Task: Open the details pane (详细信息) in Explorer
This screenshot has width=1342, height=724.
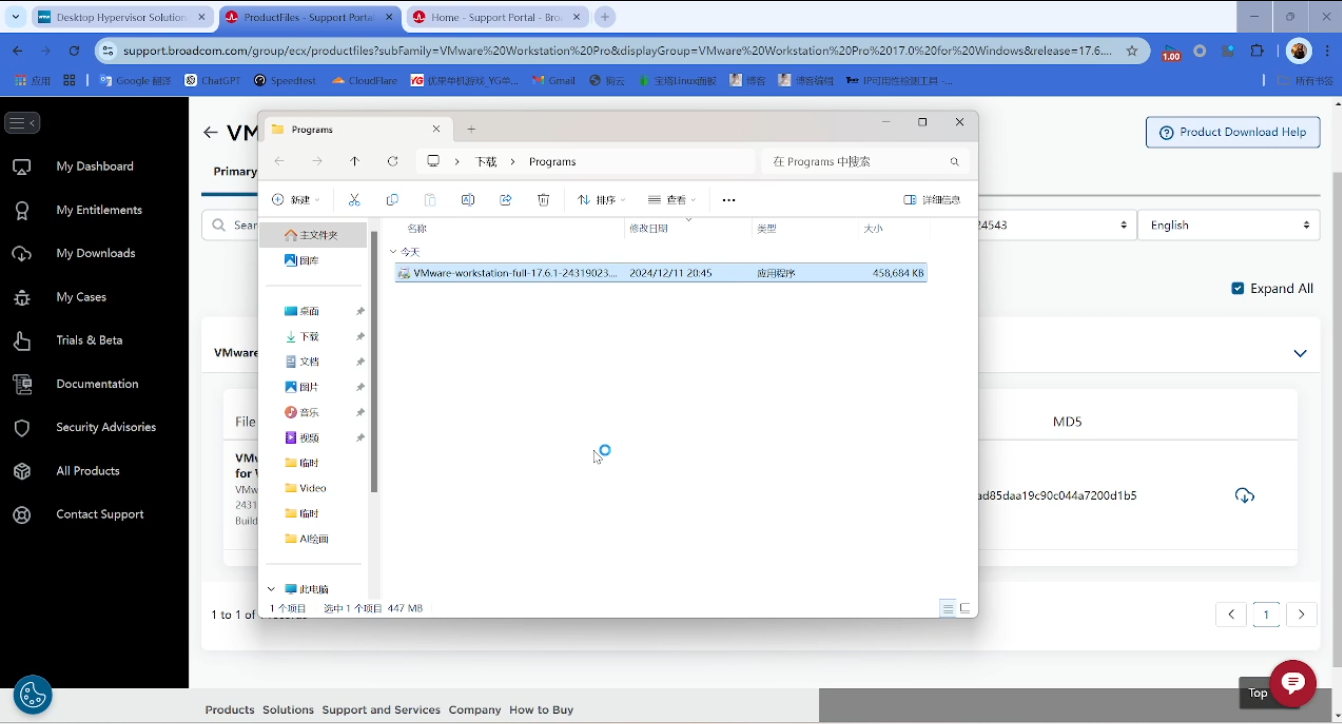Action: (932, 200)
